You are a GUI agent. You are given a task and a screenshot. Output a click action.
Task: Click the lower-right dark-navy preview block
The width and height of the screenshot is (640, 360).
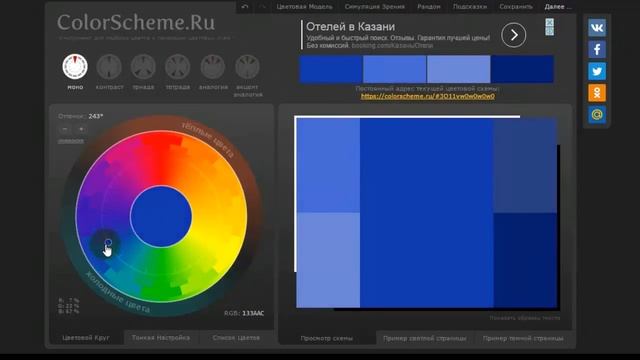pos(525,260)
